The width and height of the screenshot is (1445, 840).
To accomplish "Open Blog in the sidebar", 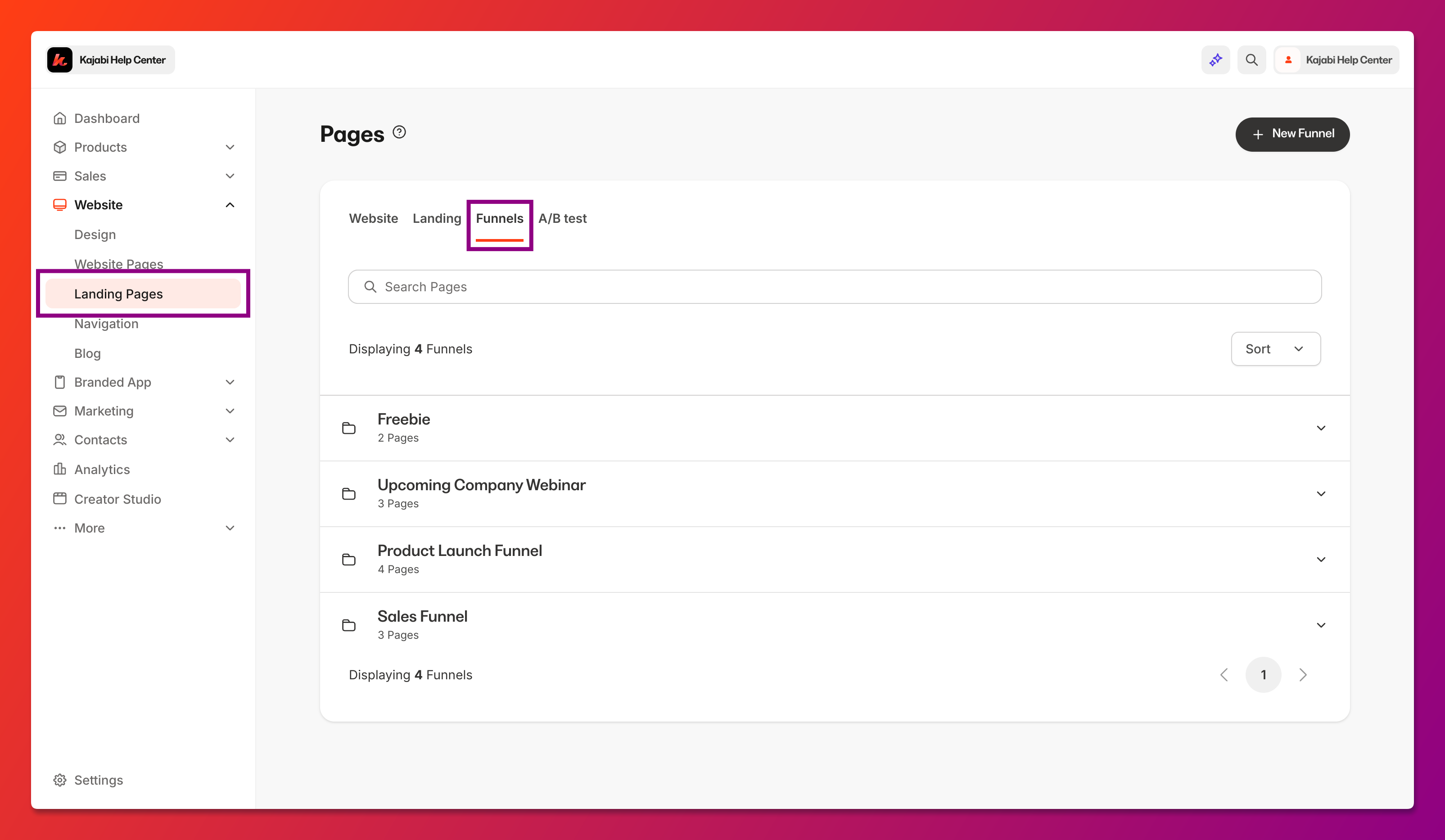I will tap(87, 353).
